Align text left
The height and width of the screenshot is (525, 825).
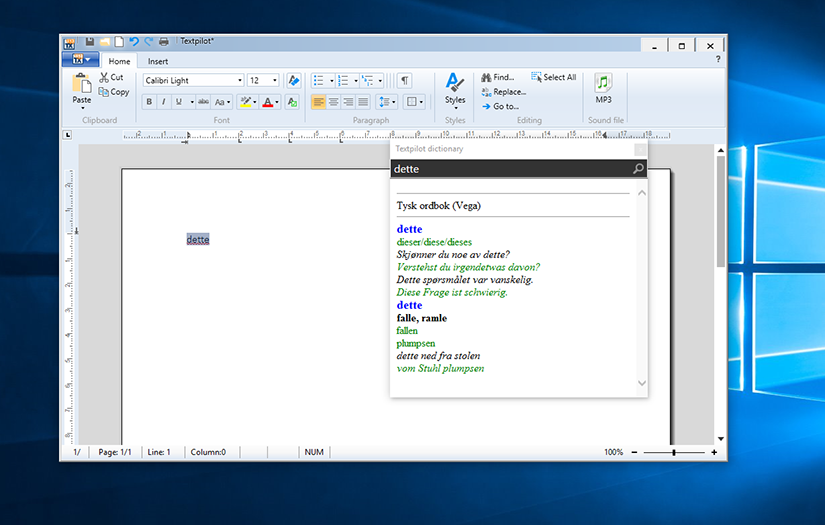pos(318,102)
